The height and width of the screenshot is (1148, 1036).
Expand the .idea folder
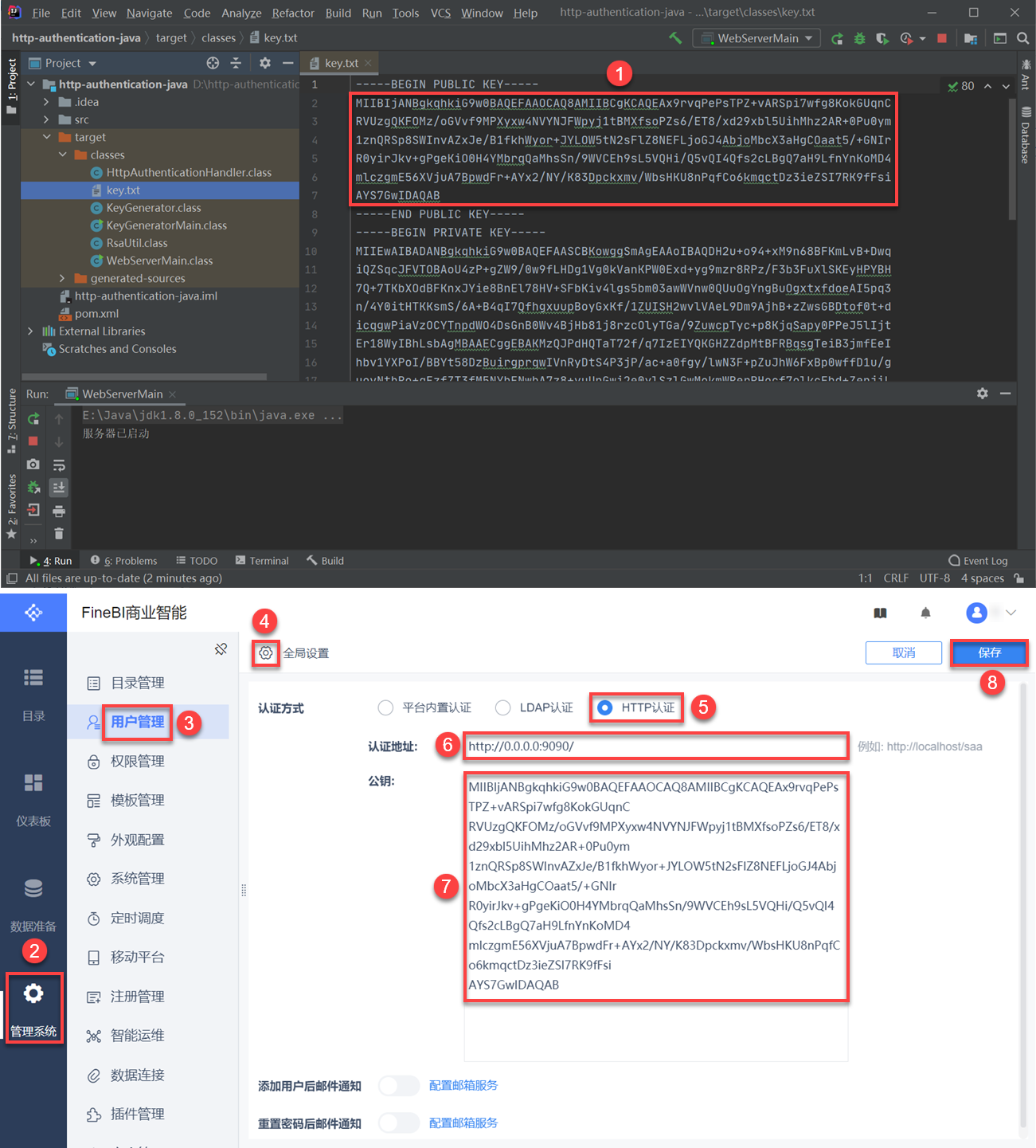point(46,102)
